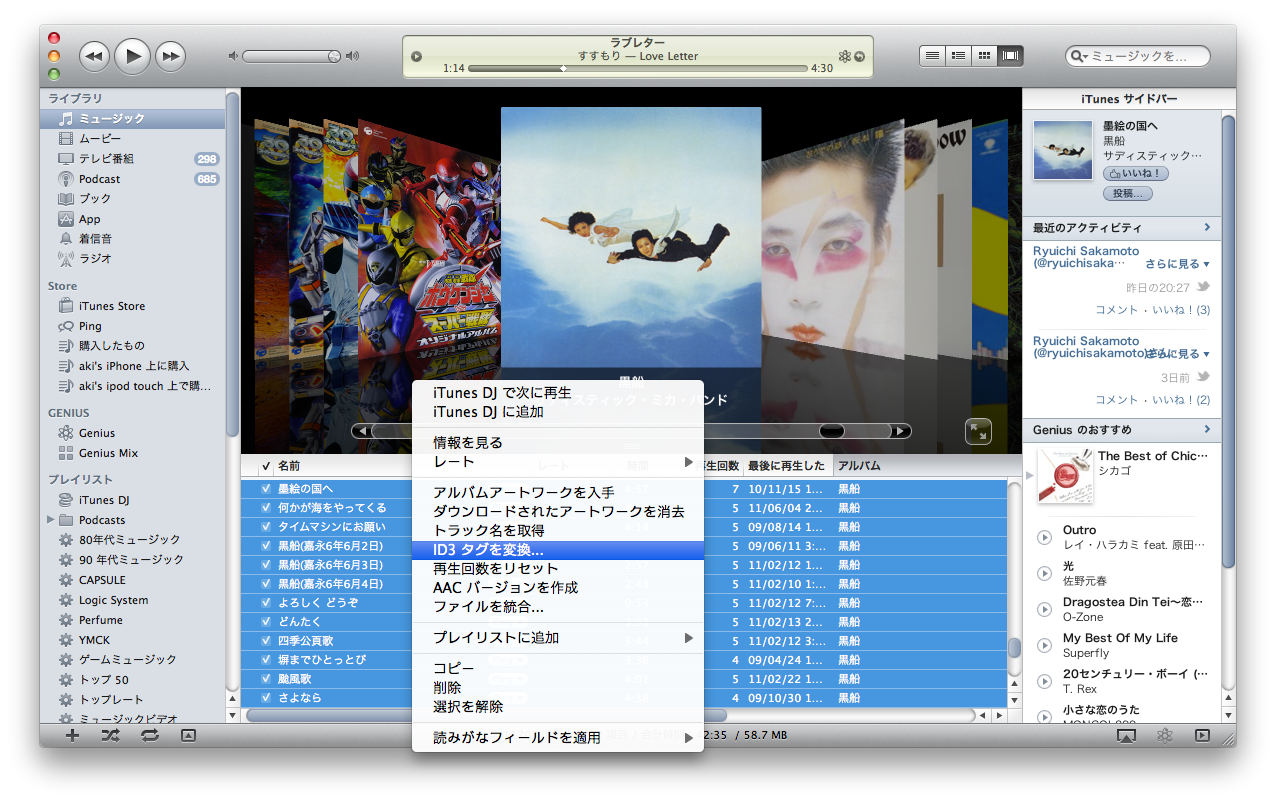1276x800 pixels.
Task: Choose 再生回数をリセット
Action: tap(558, 569)
